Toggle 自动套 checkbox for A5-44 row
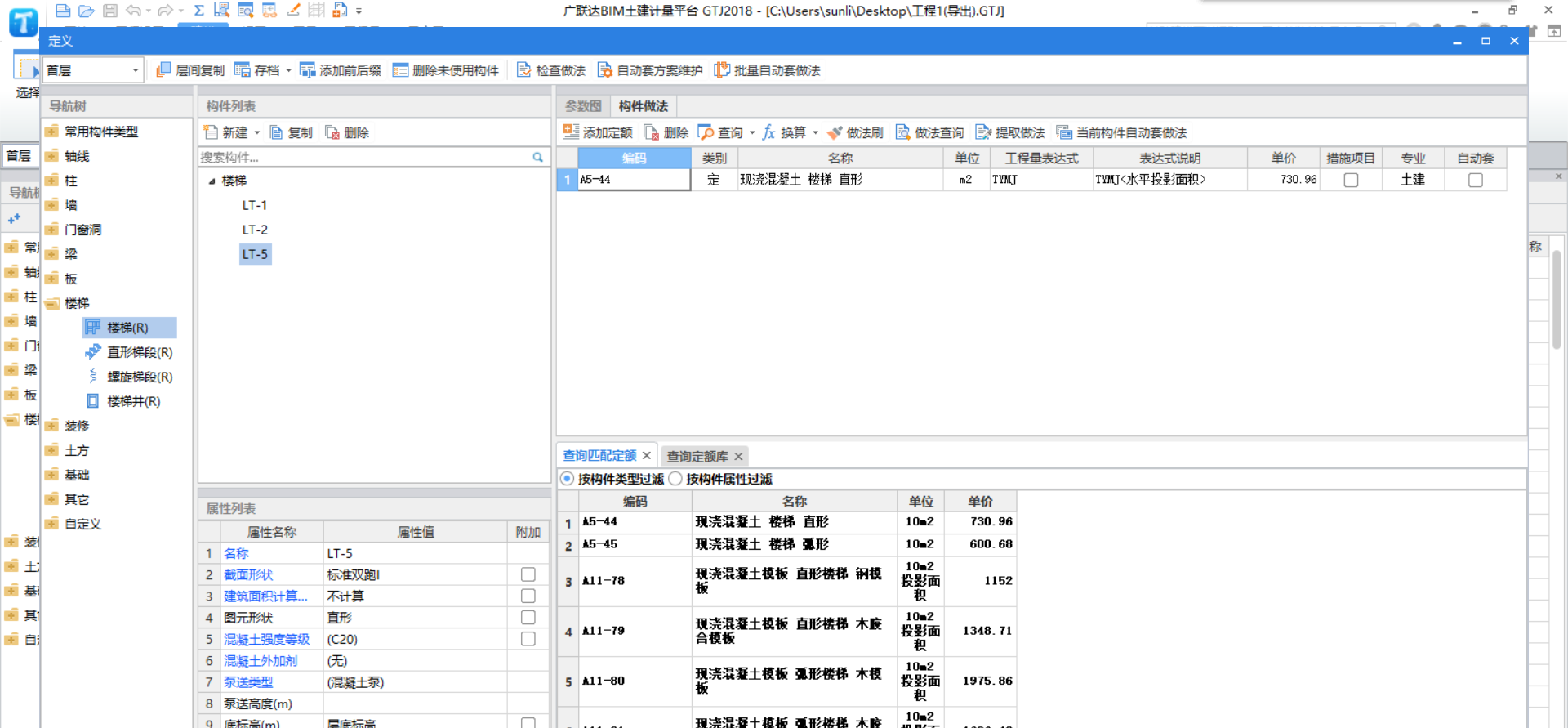The width and height of the screenshot is (1568, 728). [1475, 180]
